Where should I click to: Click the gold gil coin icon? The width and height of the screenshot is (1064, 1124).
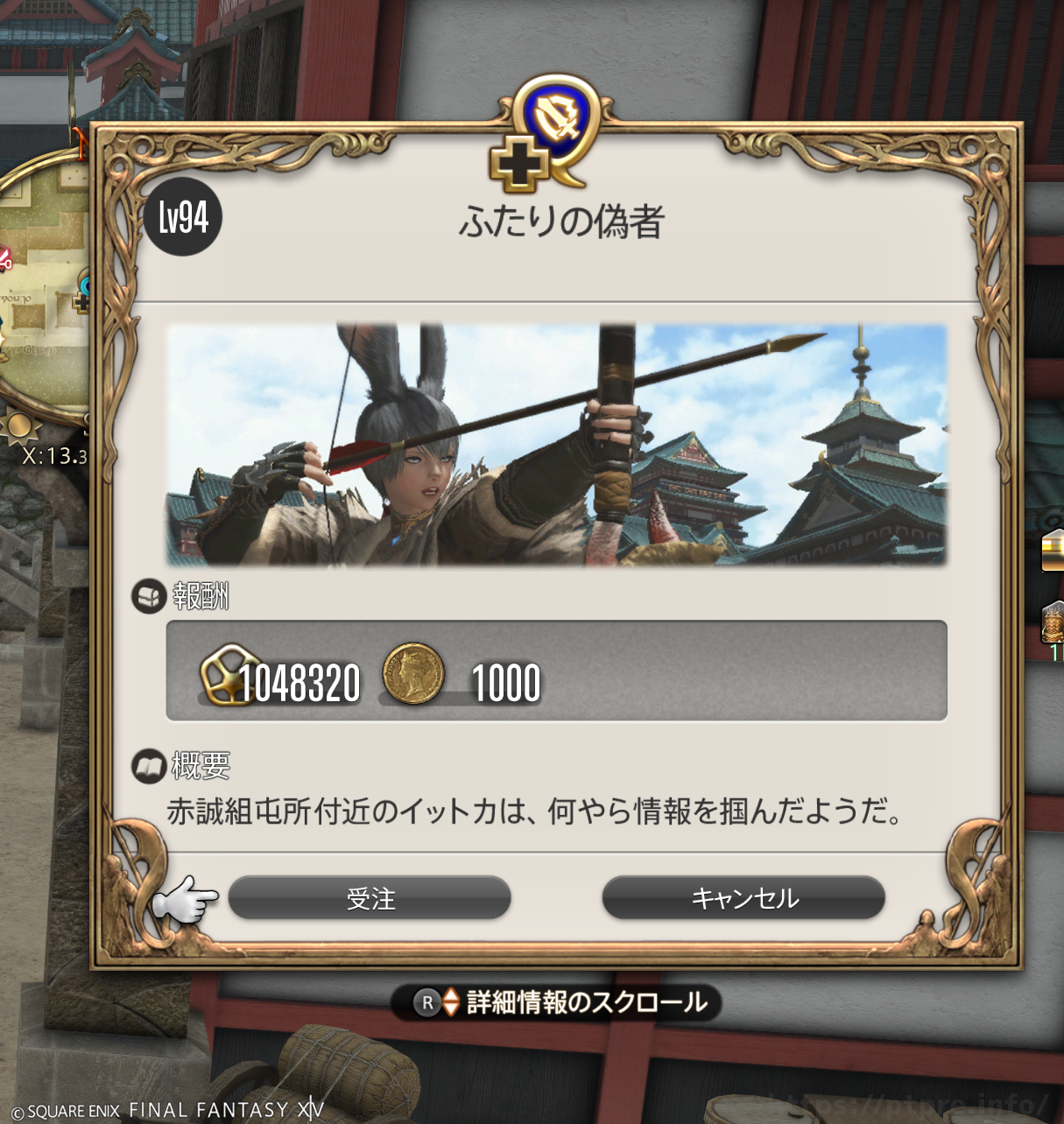[413, 672]
